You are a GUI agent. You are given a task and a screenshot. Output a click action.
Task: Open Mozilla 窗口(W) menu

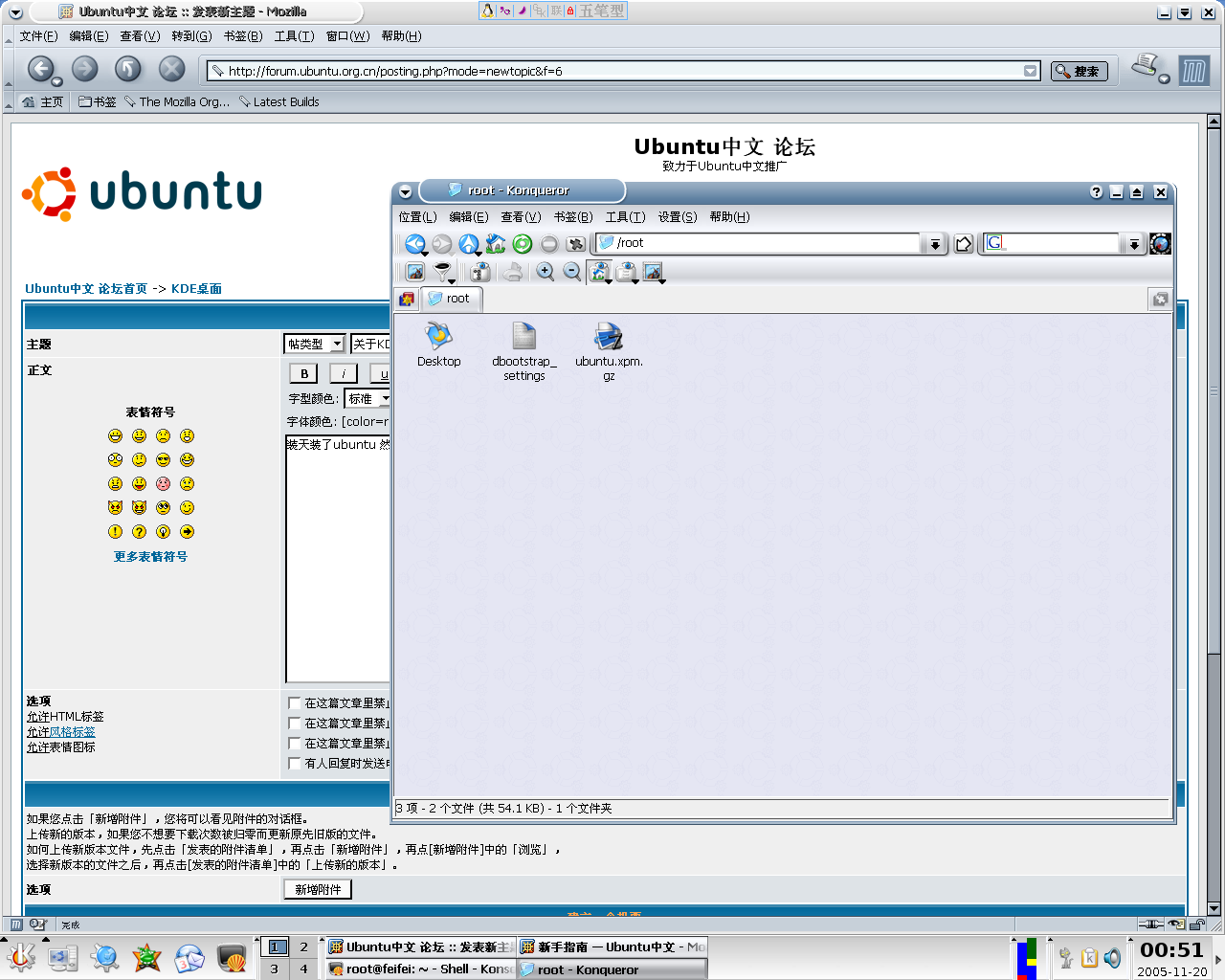[x=347, y=36]
